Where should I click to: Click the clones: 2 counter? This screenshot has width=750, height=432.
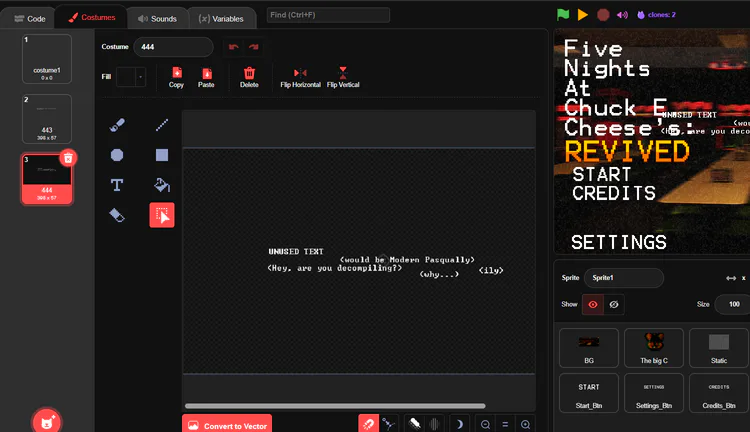(x=657, y=15)
